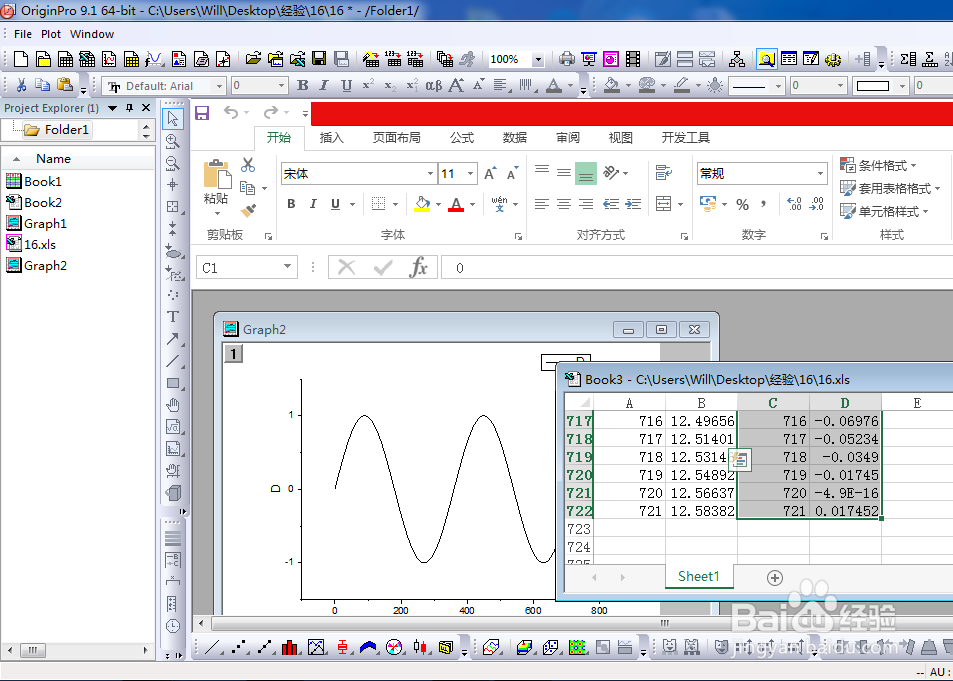953x681 pixels.
Task: Click the Origin font color A button
Action: (x=553, y=86)
